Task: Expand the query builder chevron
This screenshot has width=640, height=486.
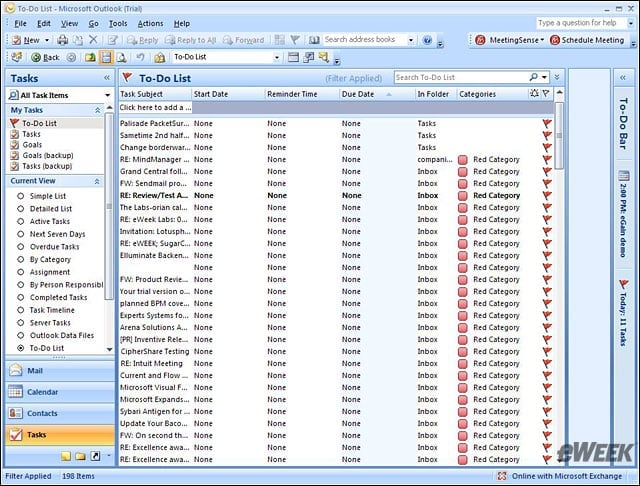Action: click(x=557, y=77)
